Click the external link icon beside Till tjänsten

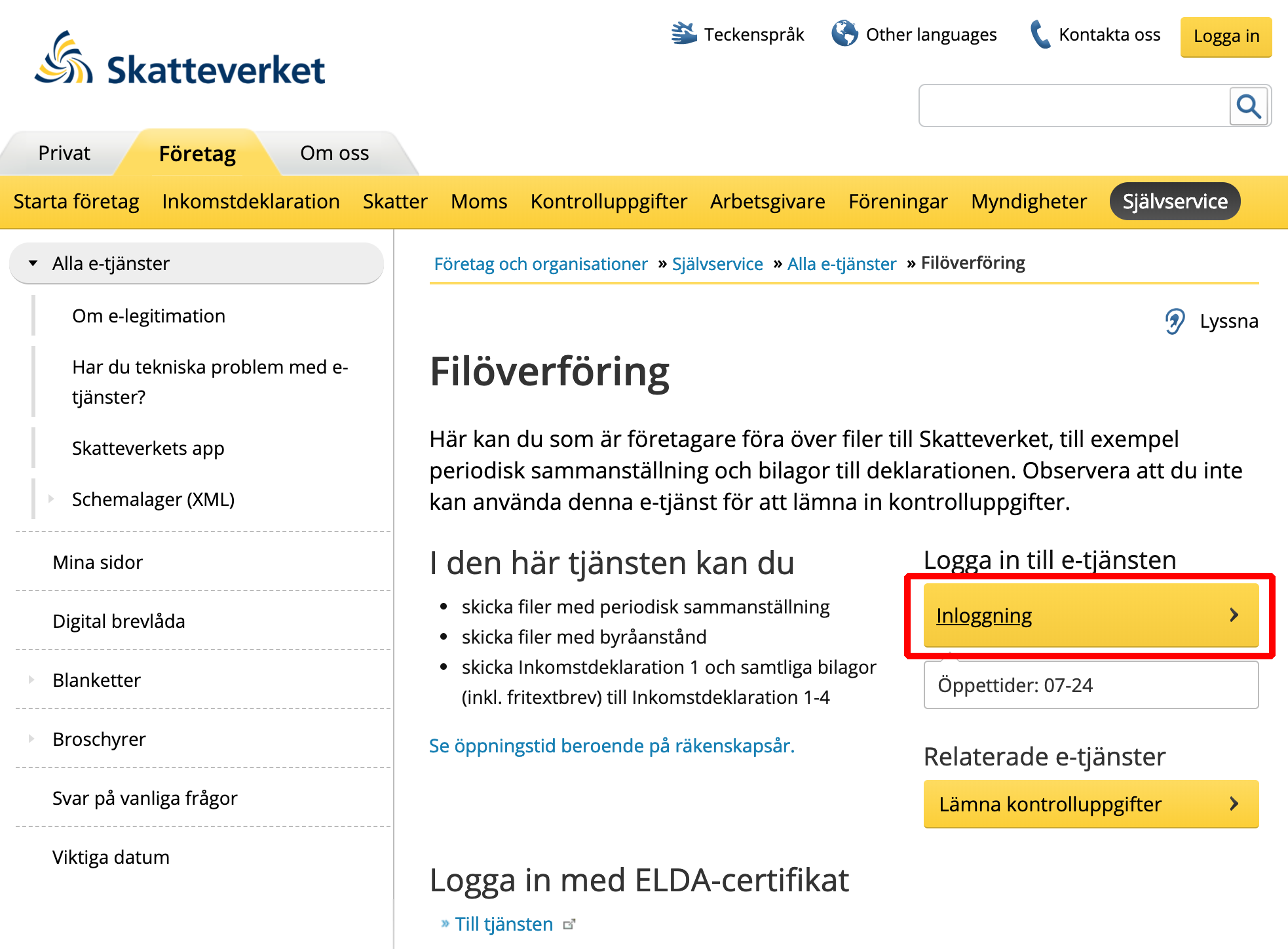(x=569, y=924)
